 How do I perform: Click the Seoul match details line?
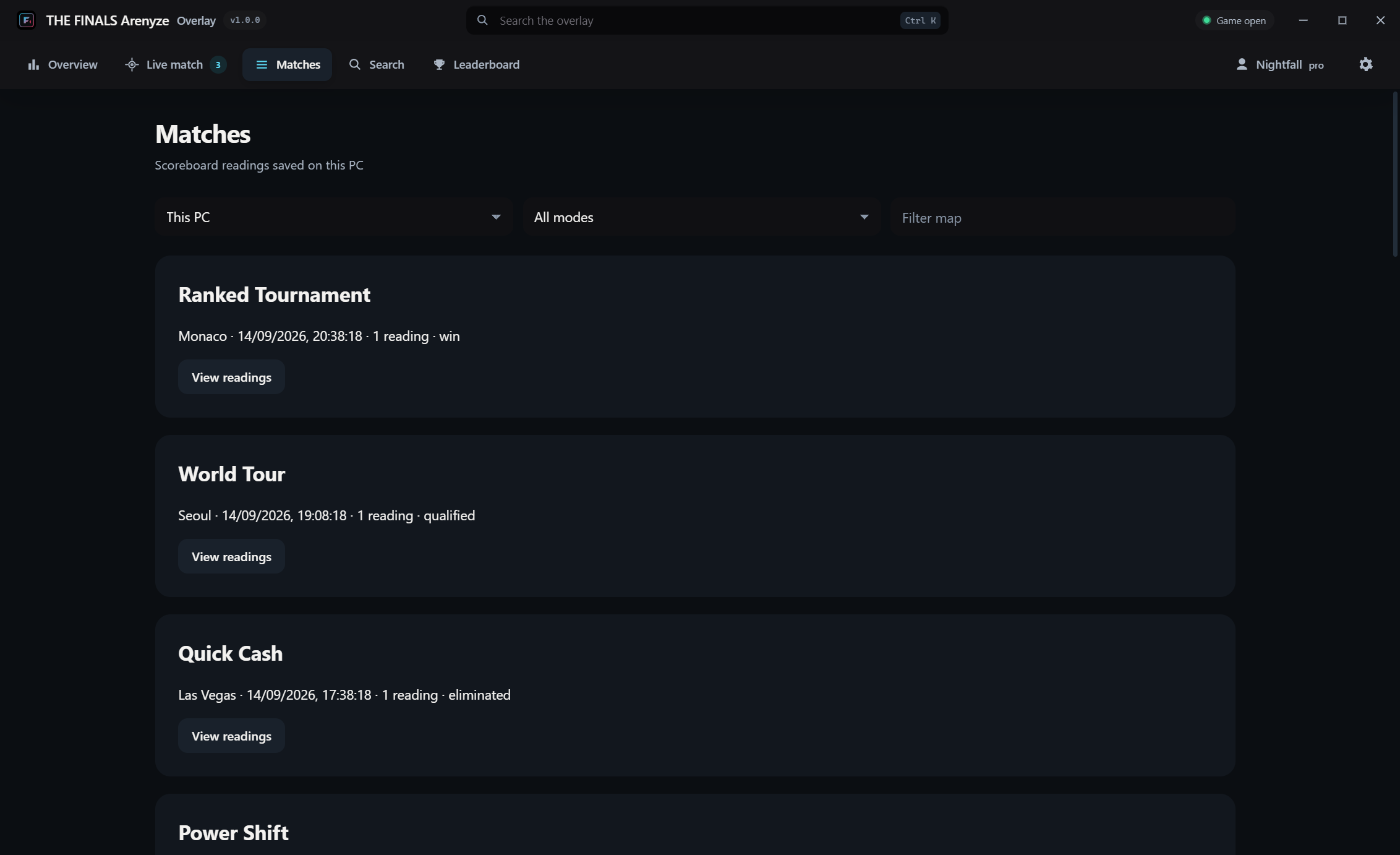pyautogui.click(x=327, y=515)
